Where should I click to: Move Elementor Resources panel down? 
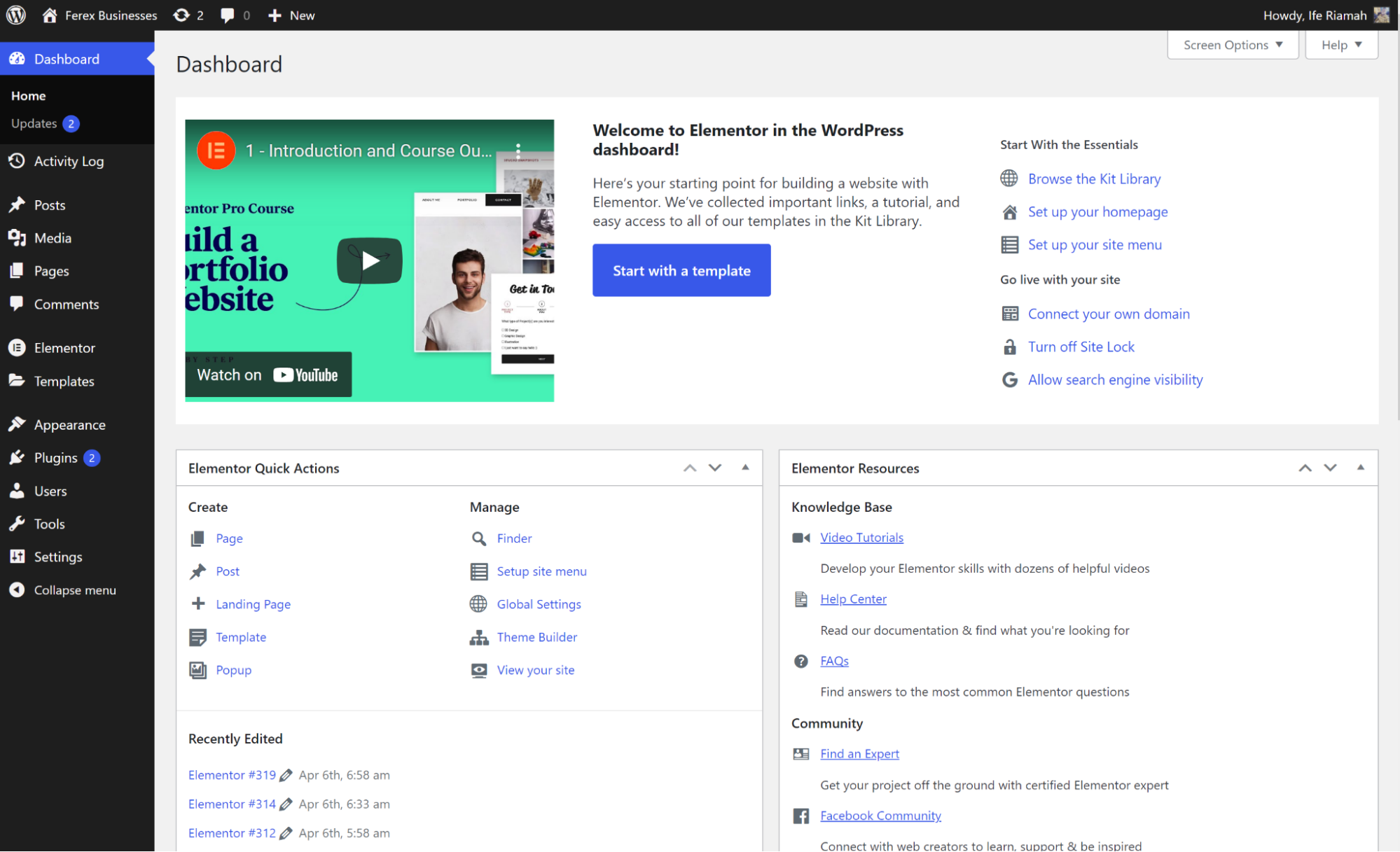(x=1330, y=468)
